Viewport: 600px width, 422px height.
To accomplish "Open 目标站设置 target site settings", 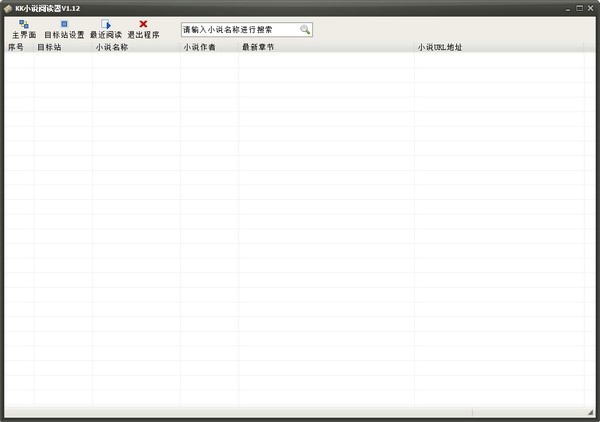I will pos(64,28).
